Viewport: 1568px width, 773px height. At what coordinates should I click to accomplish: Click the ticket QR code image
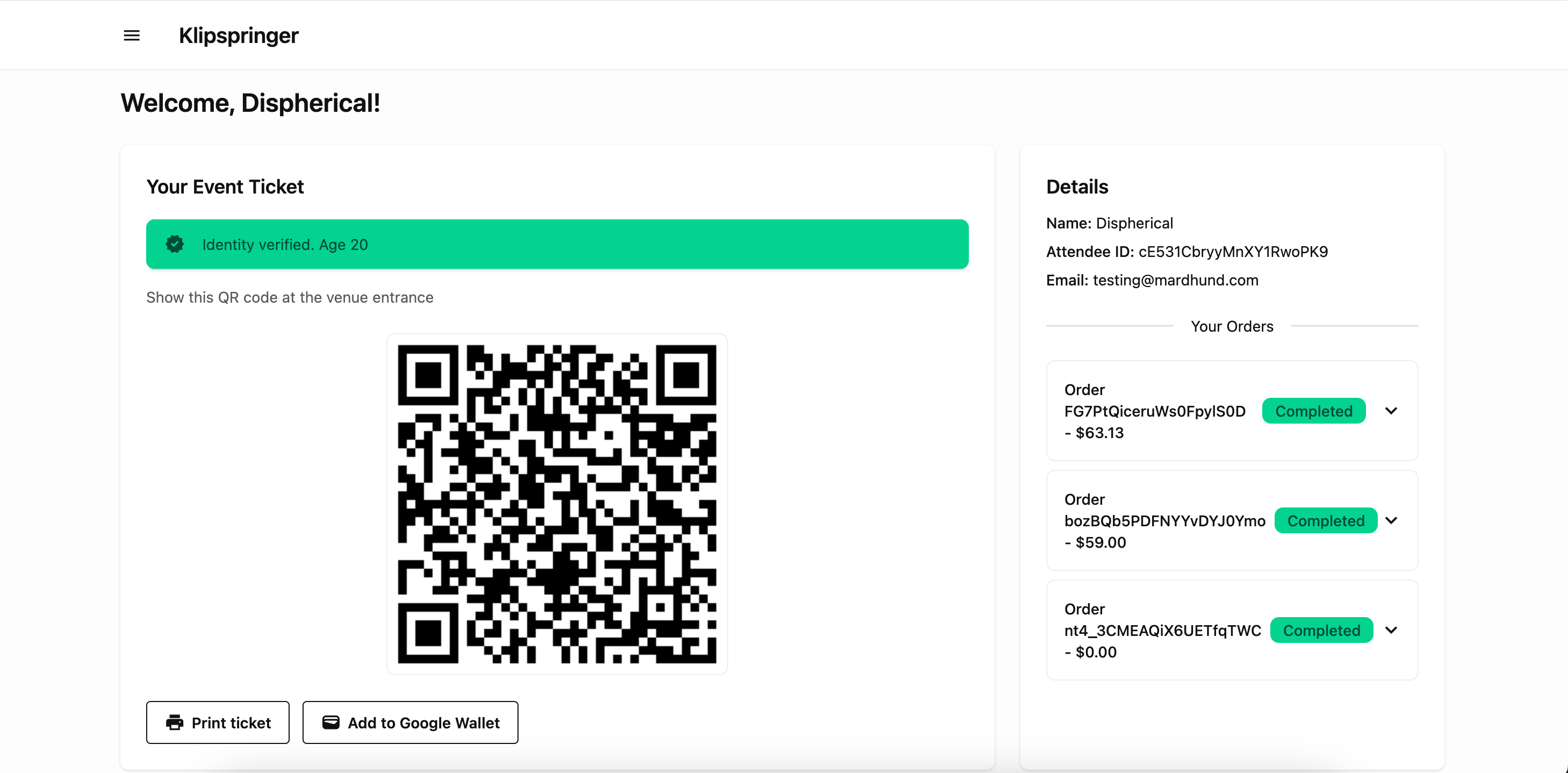[556, 504]
